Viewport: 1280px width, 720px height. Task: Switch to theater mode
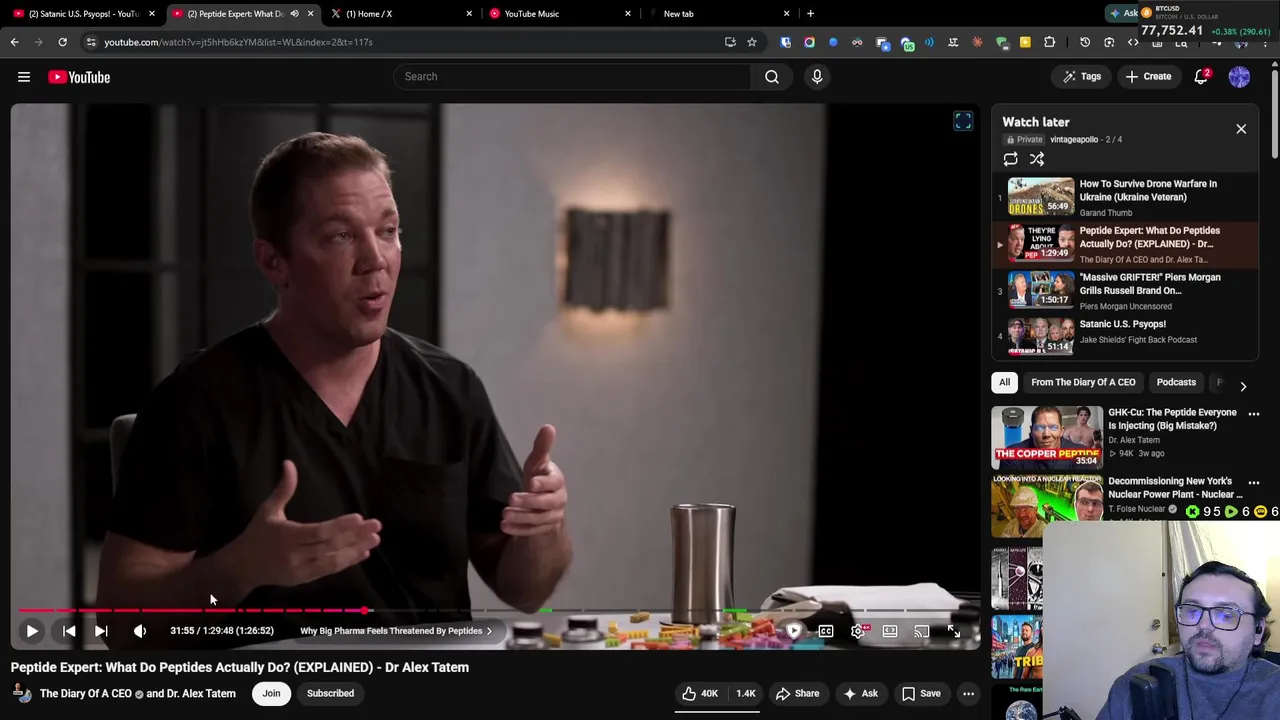890,631
